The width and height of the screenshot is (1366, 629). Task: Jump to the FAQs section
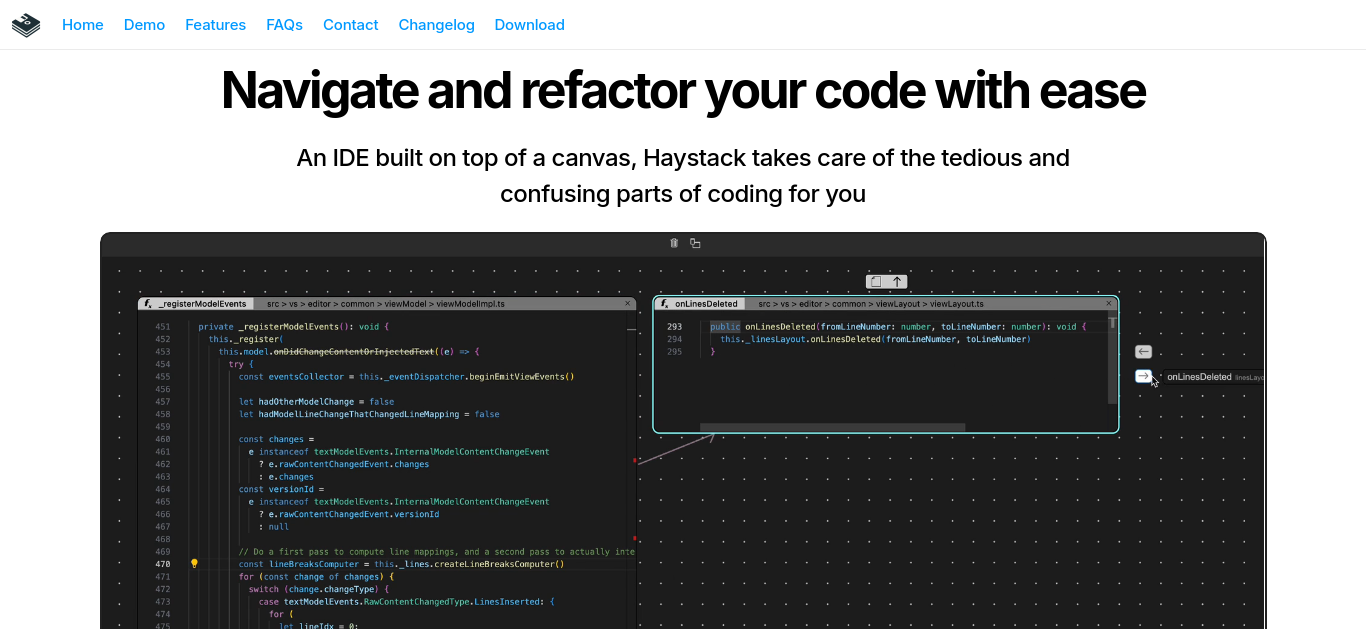[x=284, y=25]
